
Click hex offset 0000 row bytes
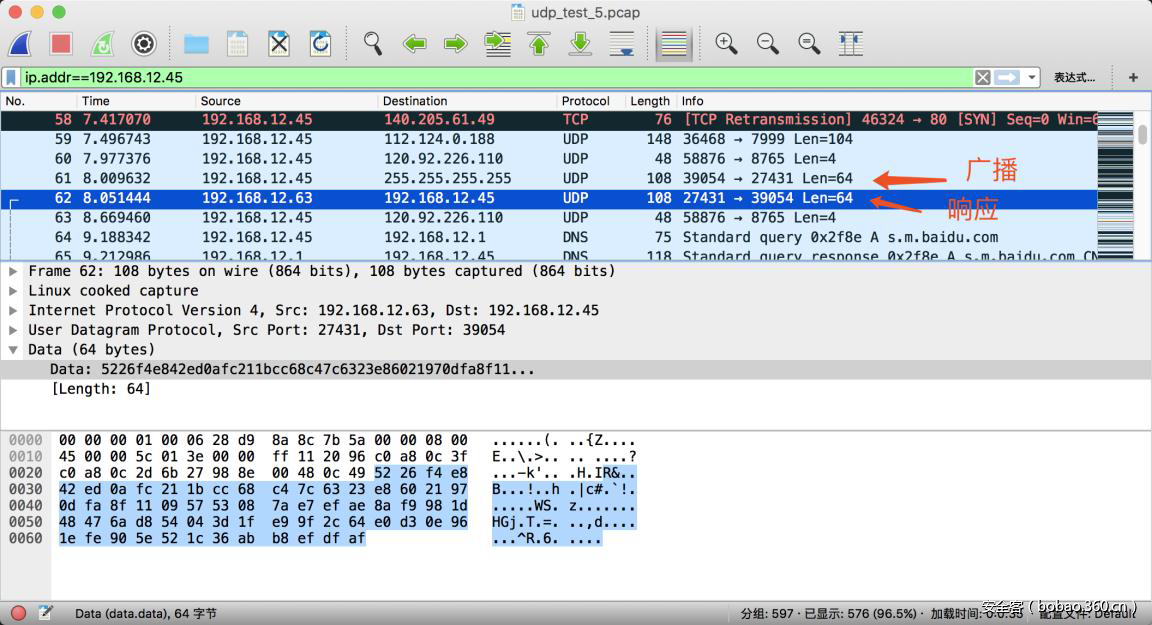(x=263, y=441)
